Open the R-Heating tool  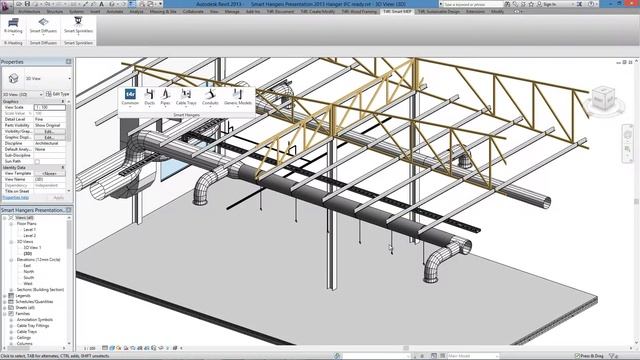coord(13,26)
